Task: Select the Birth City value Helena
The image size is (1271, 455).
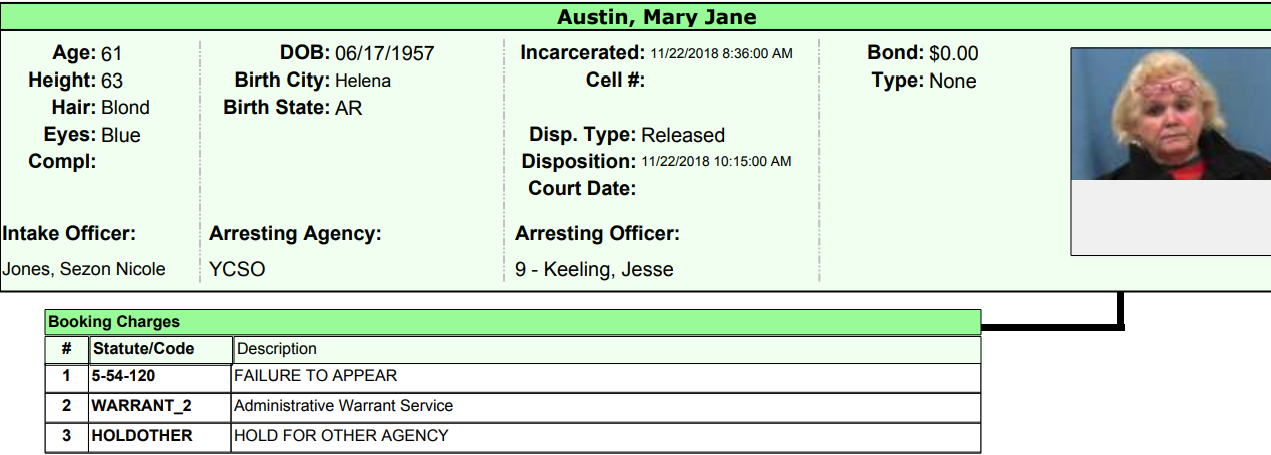Action: click(362, 81)
